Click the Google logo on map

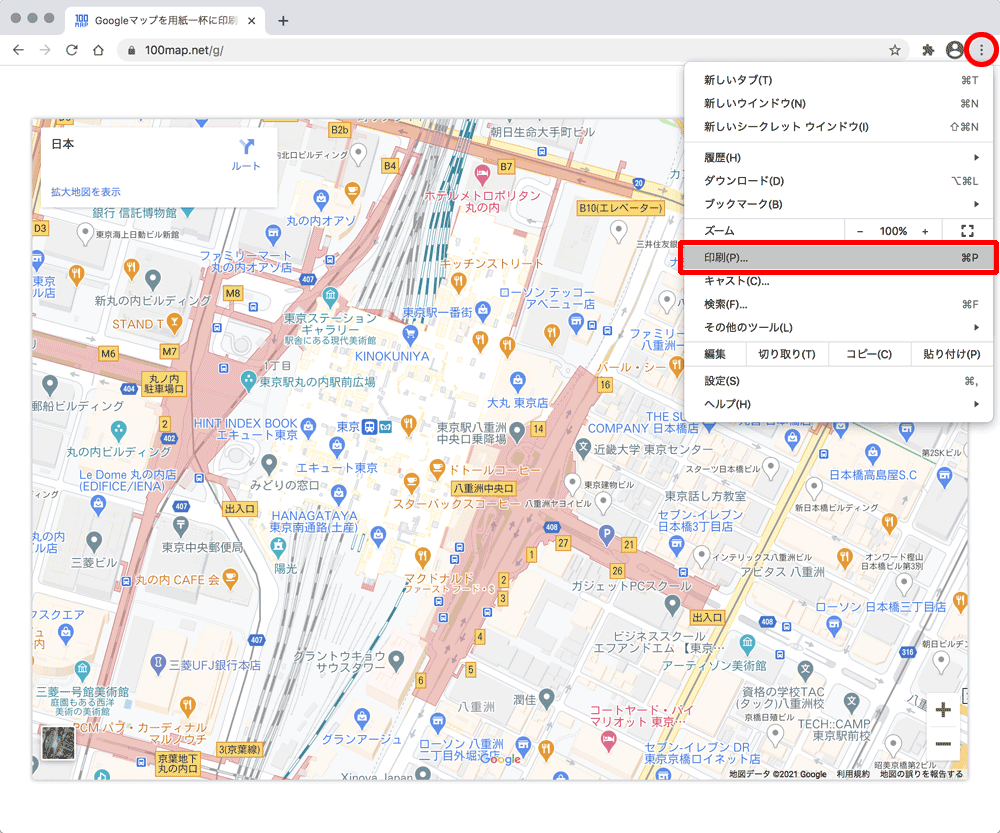point(501,758)
